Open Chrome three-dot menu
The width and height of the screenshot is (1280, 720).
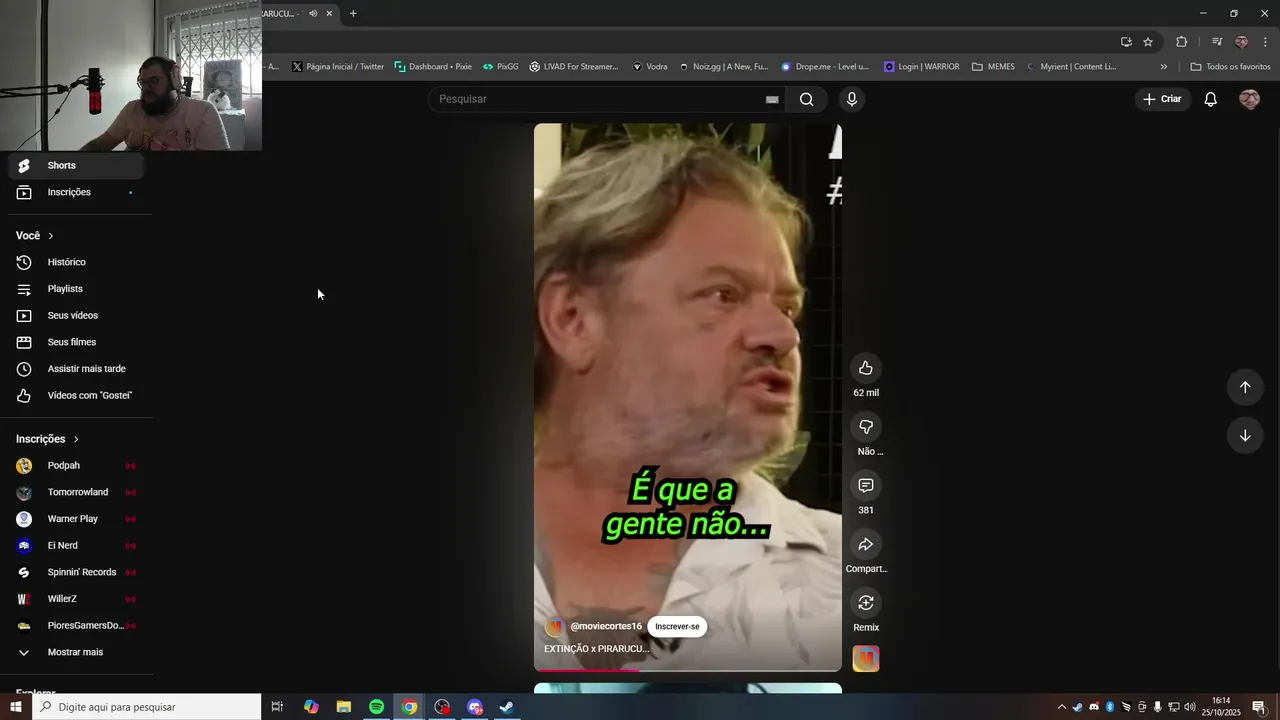point(1266,42)
